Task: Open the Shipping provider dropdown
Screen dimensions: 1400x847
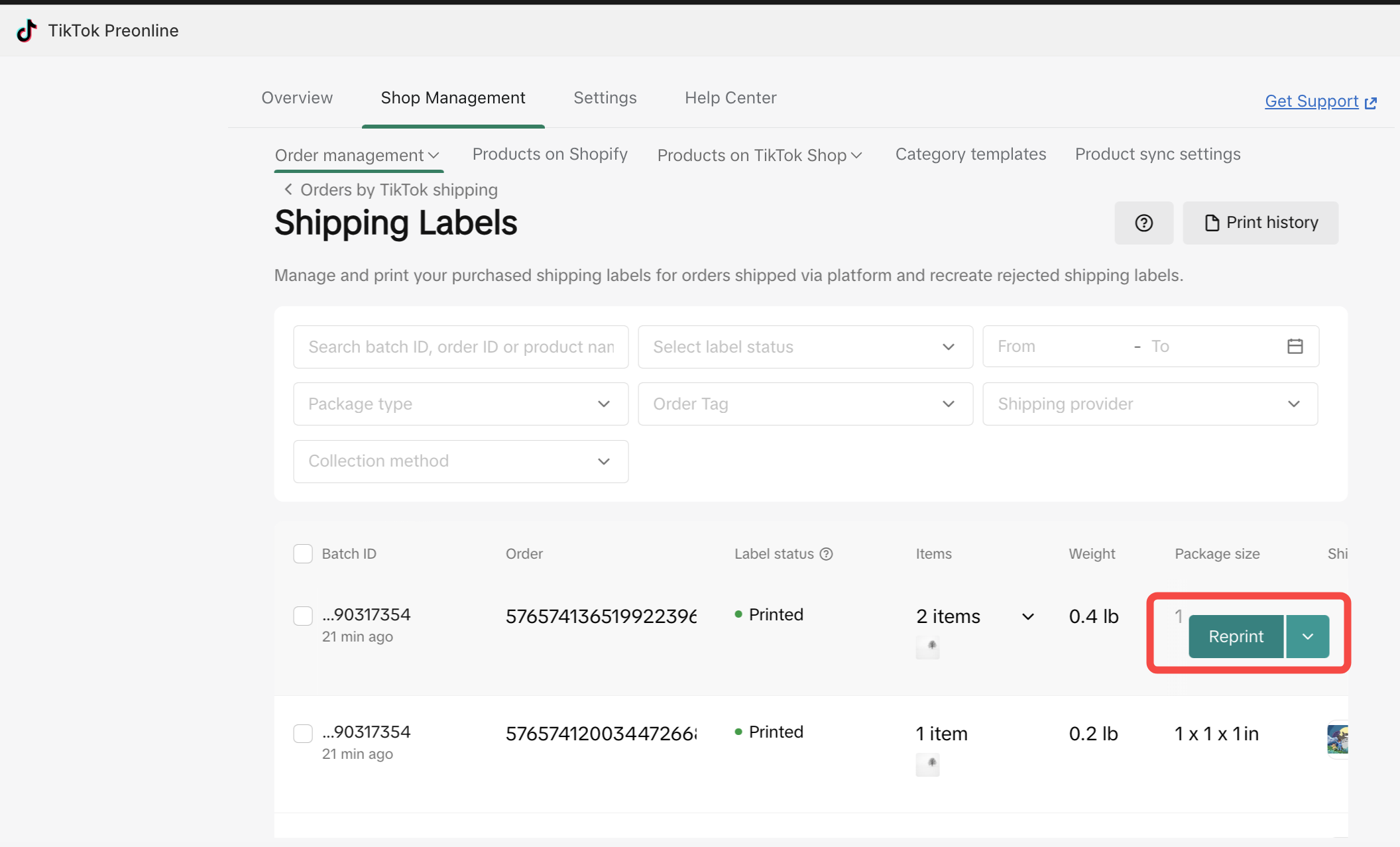Action: (x=1149, y=404)
